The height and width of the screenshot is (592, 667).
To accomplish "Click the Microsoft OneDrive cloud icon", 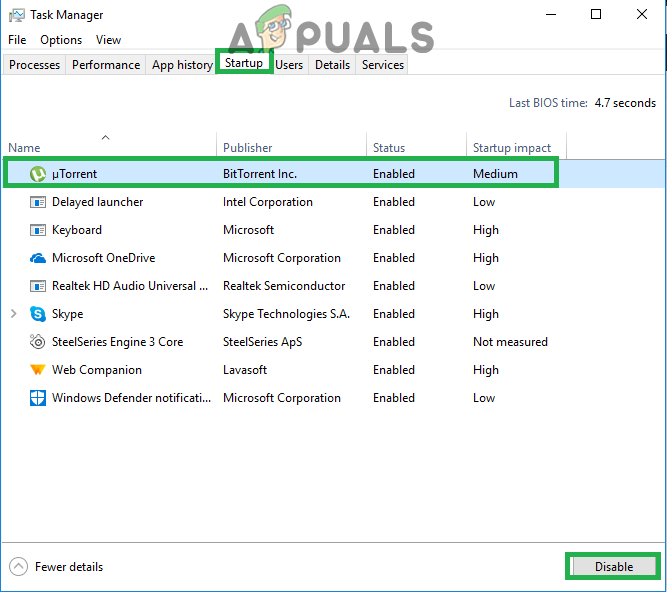I will pos(38,258).
